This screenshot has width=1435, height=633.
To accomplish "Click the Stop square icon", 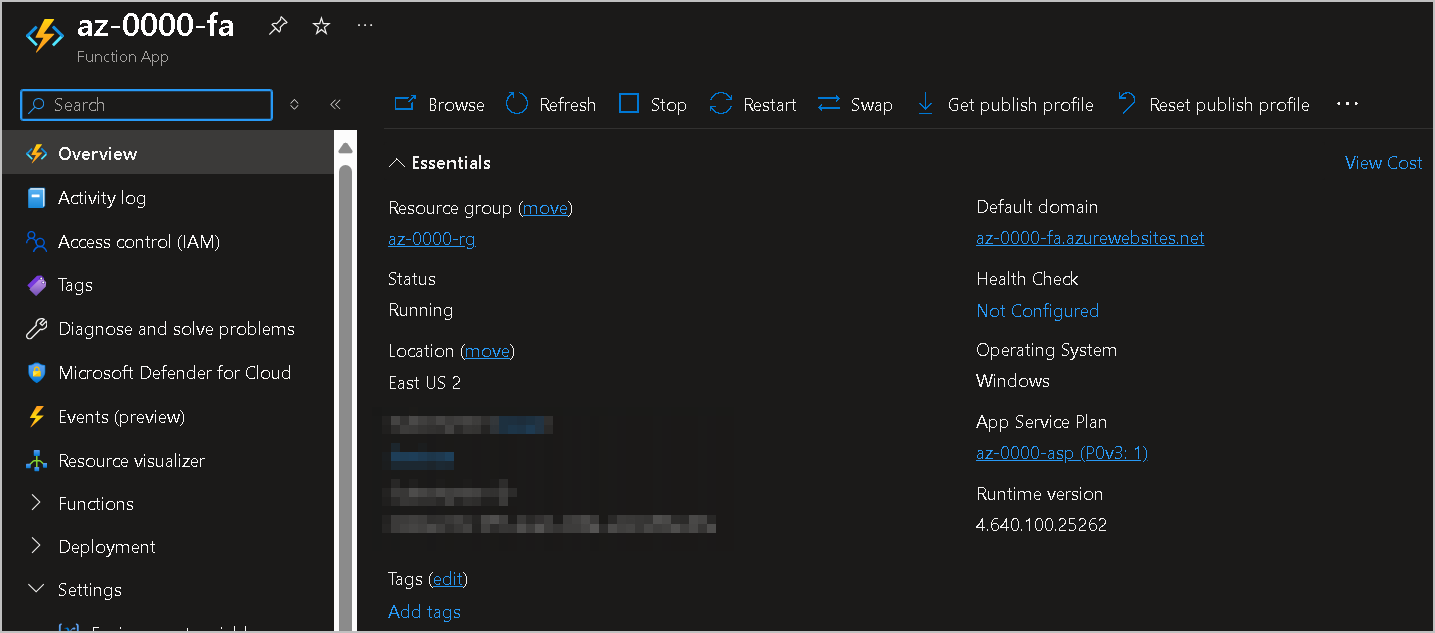I will pos(629,104).
